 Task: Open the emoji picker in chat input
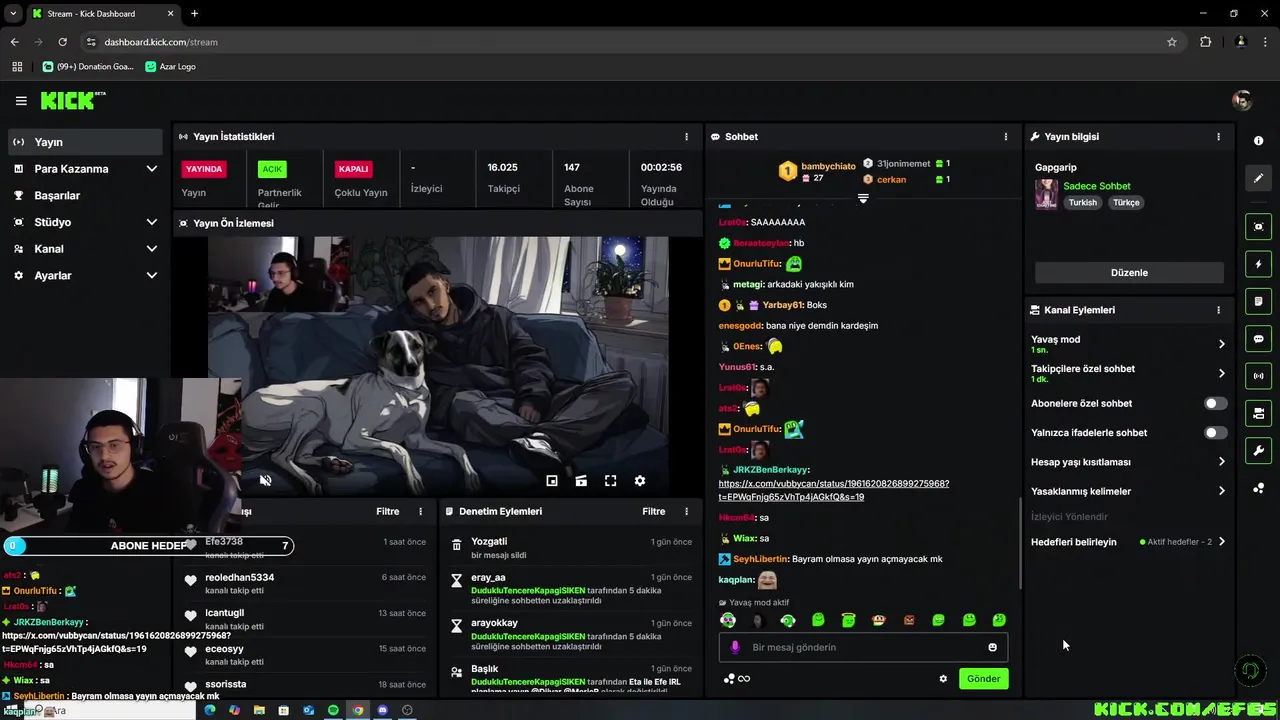tap(993, 648)
